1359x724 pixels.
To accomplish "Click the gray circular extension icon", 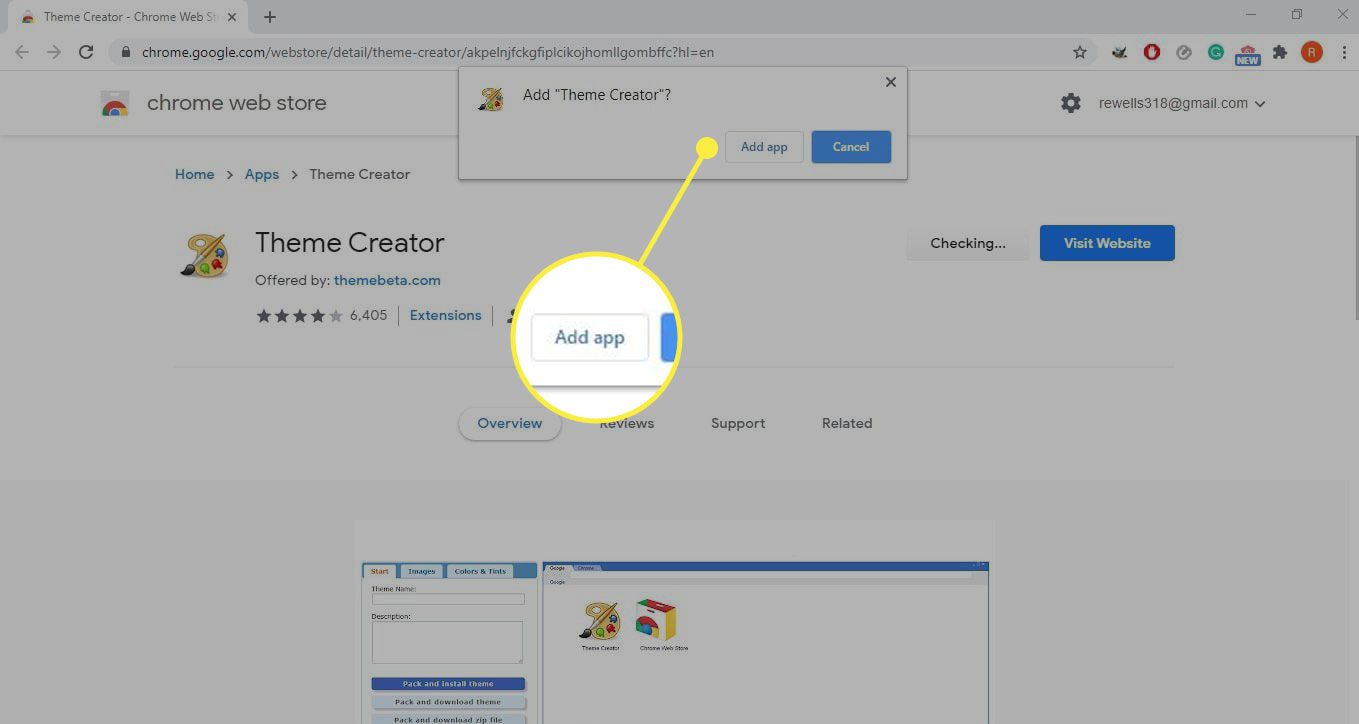I will click(1184, 52).
